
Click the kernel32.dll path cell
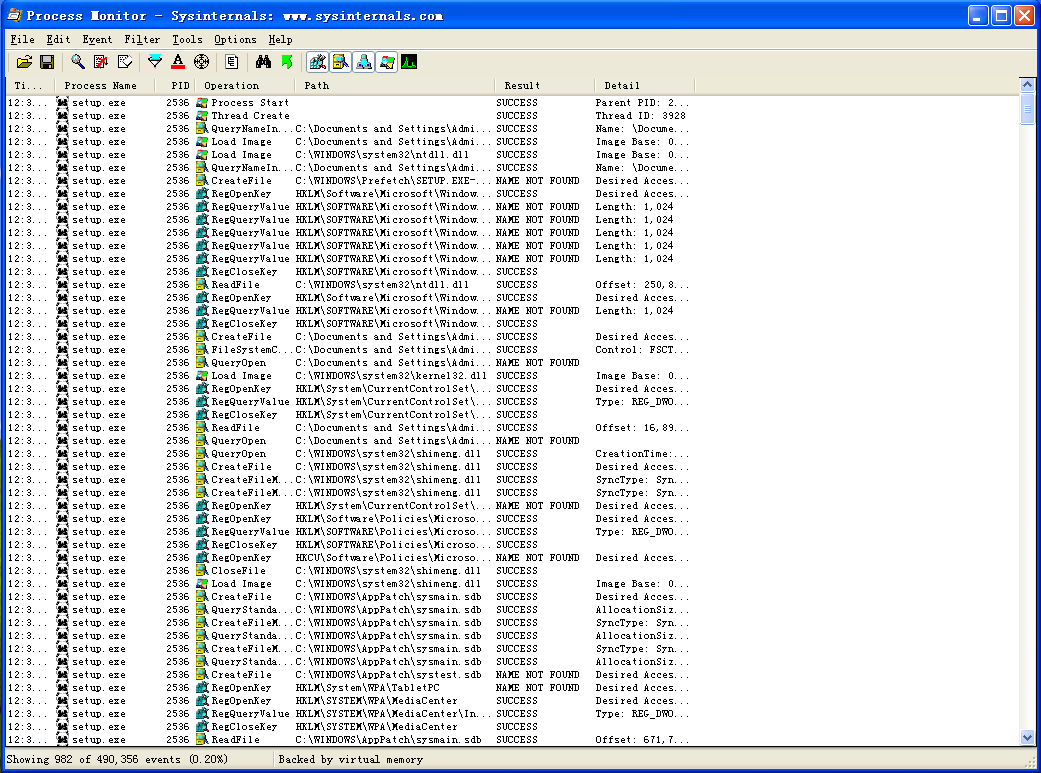pyautogui.click(x=391, y=376)
